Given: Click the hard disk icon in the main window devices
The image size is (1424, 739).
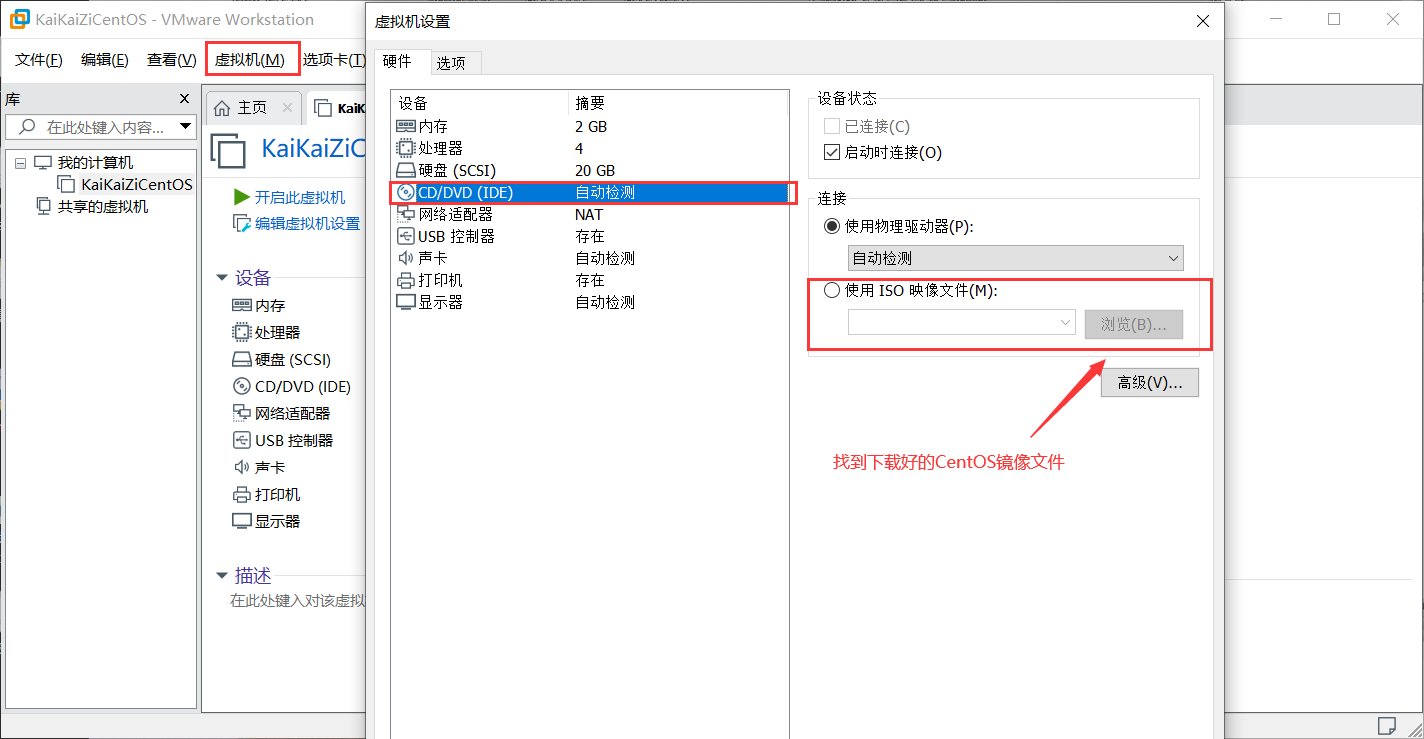Looking at the screenshot, I should 241,359.
